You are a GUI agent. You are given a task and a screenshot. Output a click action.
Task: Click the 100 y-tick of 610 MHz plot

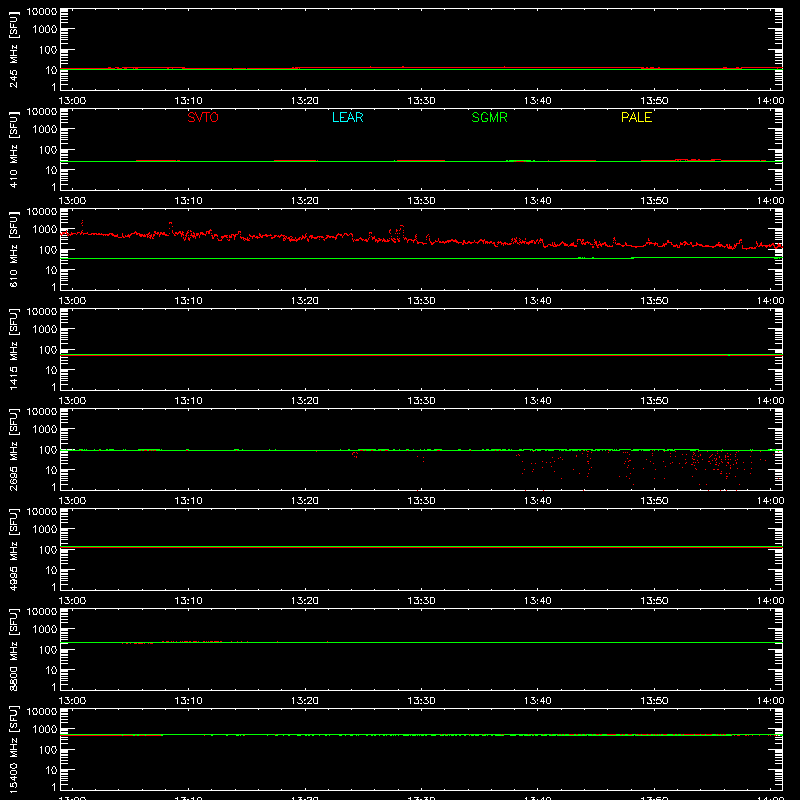tap(48, 250)
